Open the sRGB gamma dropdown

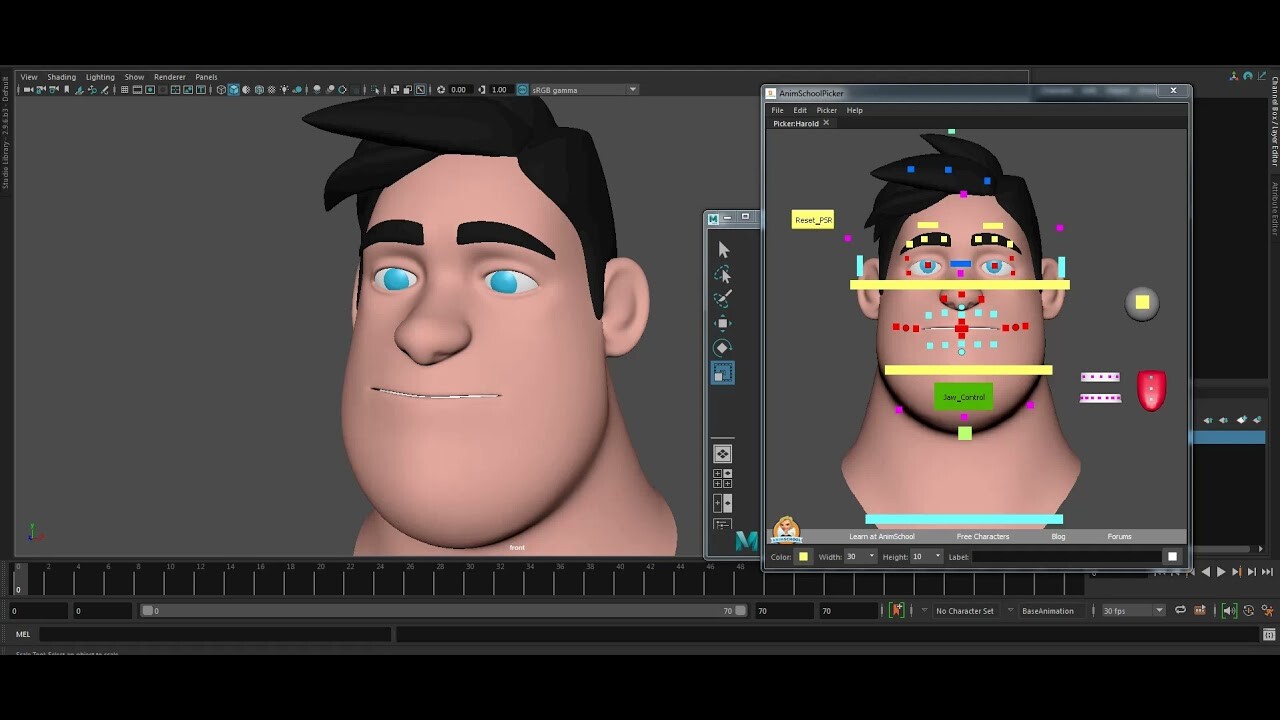(634, 89)
